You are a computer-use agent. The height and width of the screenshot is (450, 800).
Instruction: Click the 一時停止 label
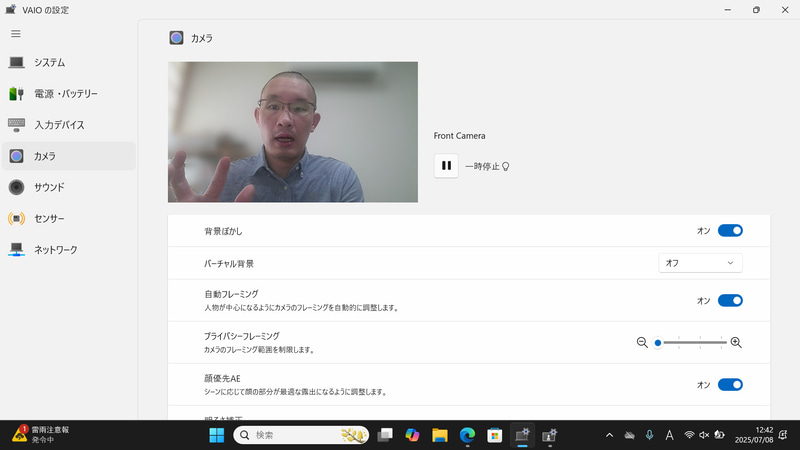click(x=482, y=166)
